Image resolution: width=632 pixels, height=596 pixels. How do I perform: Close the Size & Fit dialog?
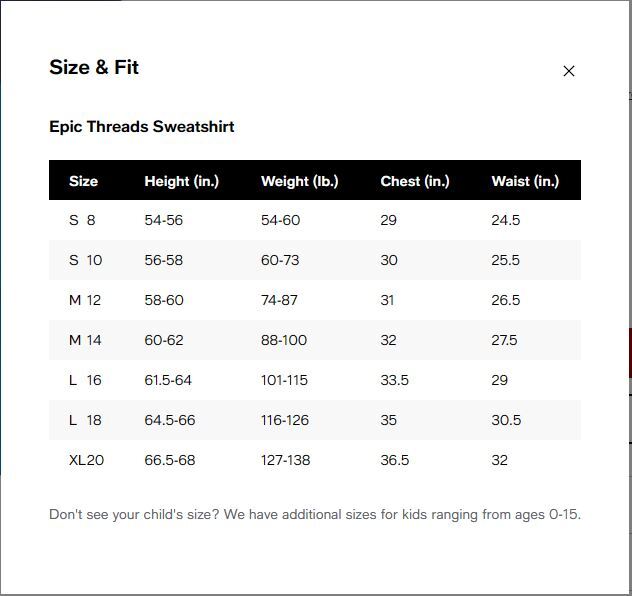[x=569, y=71]
